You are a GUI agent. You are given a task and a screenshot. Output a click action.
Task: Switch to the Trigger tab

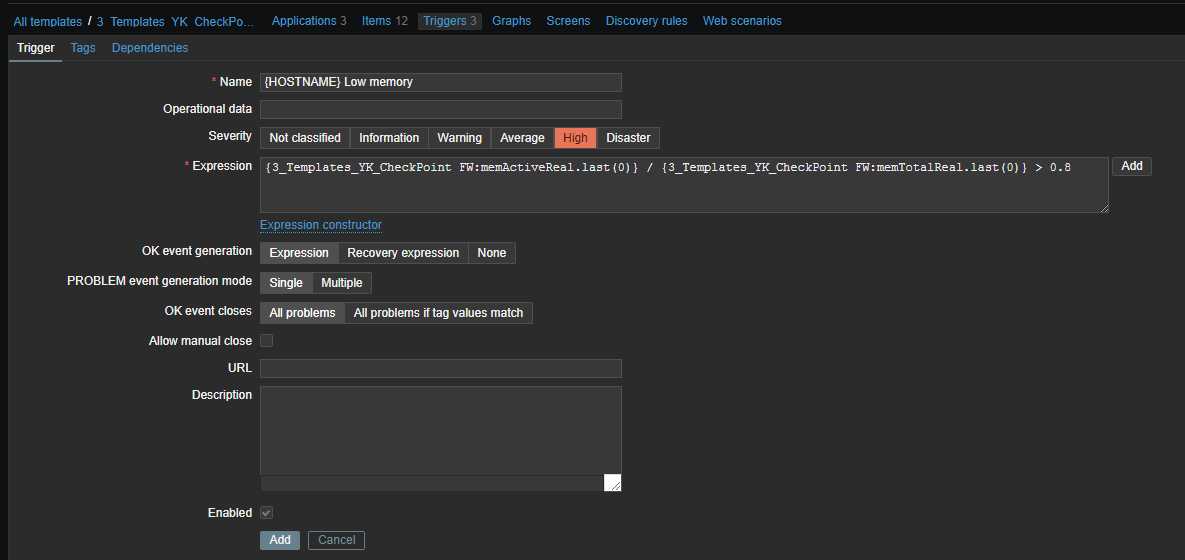(36, 48)
